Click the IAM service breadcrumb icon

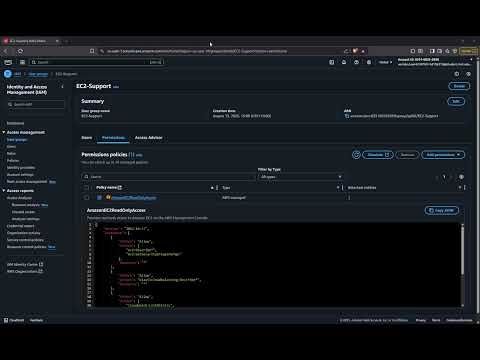point(8,74)
